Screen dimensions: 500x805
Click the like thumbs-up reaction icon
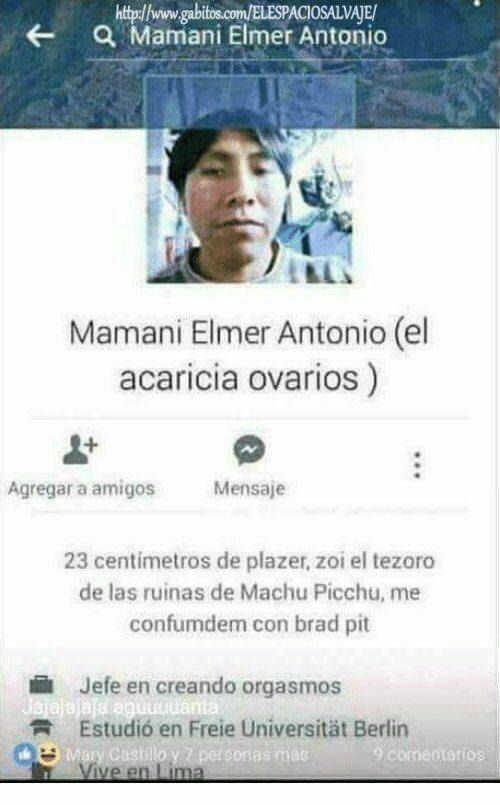pos(24,754)
